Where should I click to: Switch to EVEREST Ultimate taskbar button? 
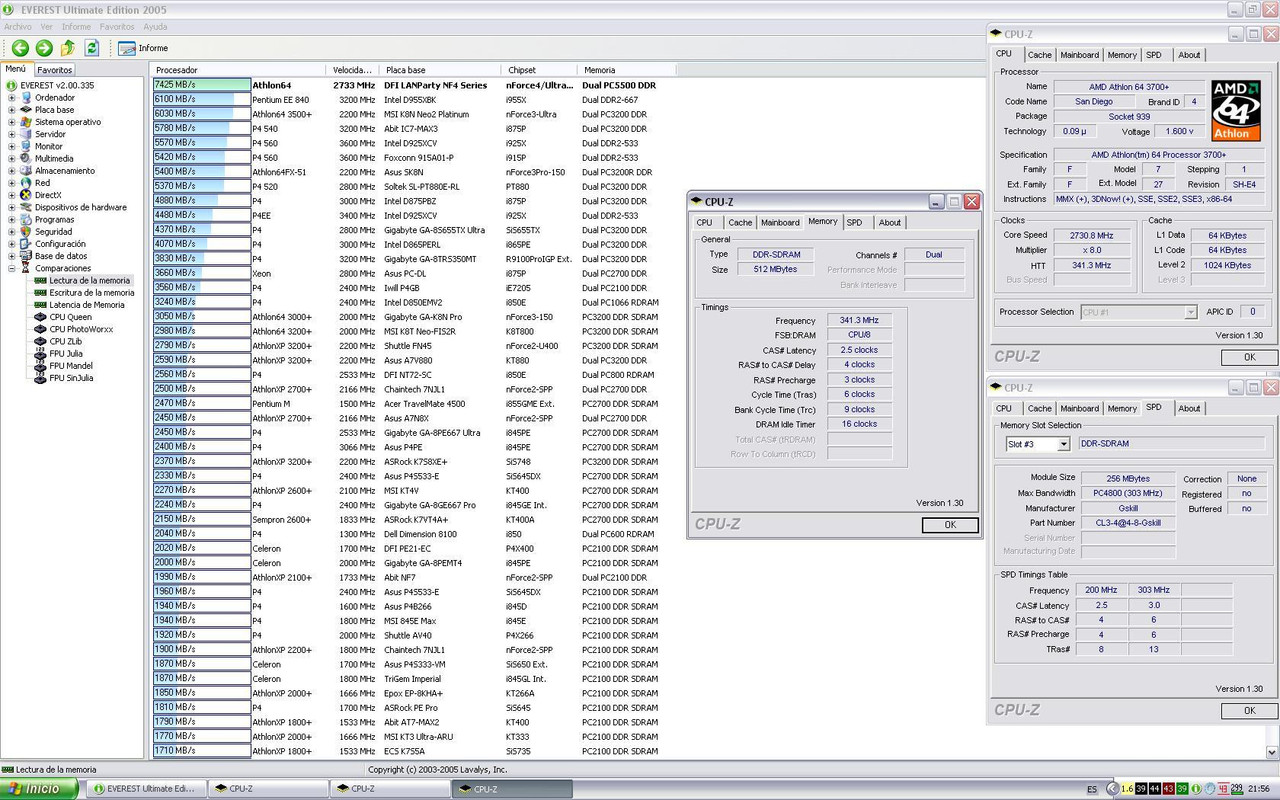pos(144,789)
